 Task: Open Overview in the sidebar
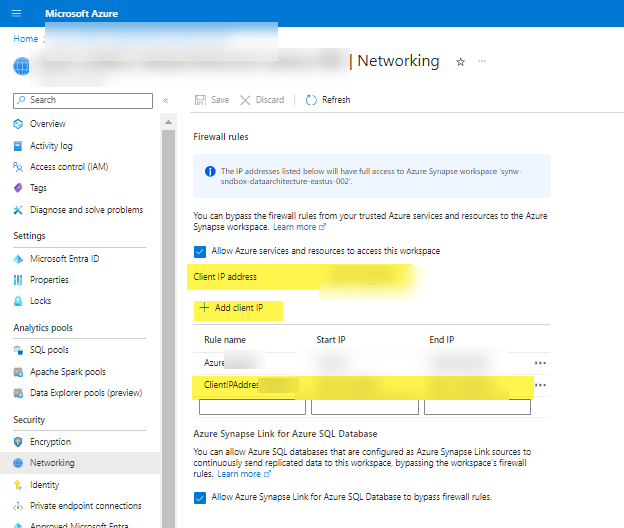(47, 124)
